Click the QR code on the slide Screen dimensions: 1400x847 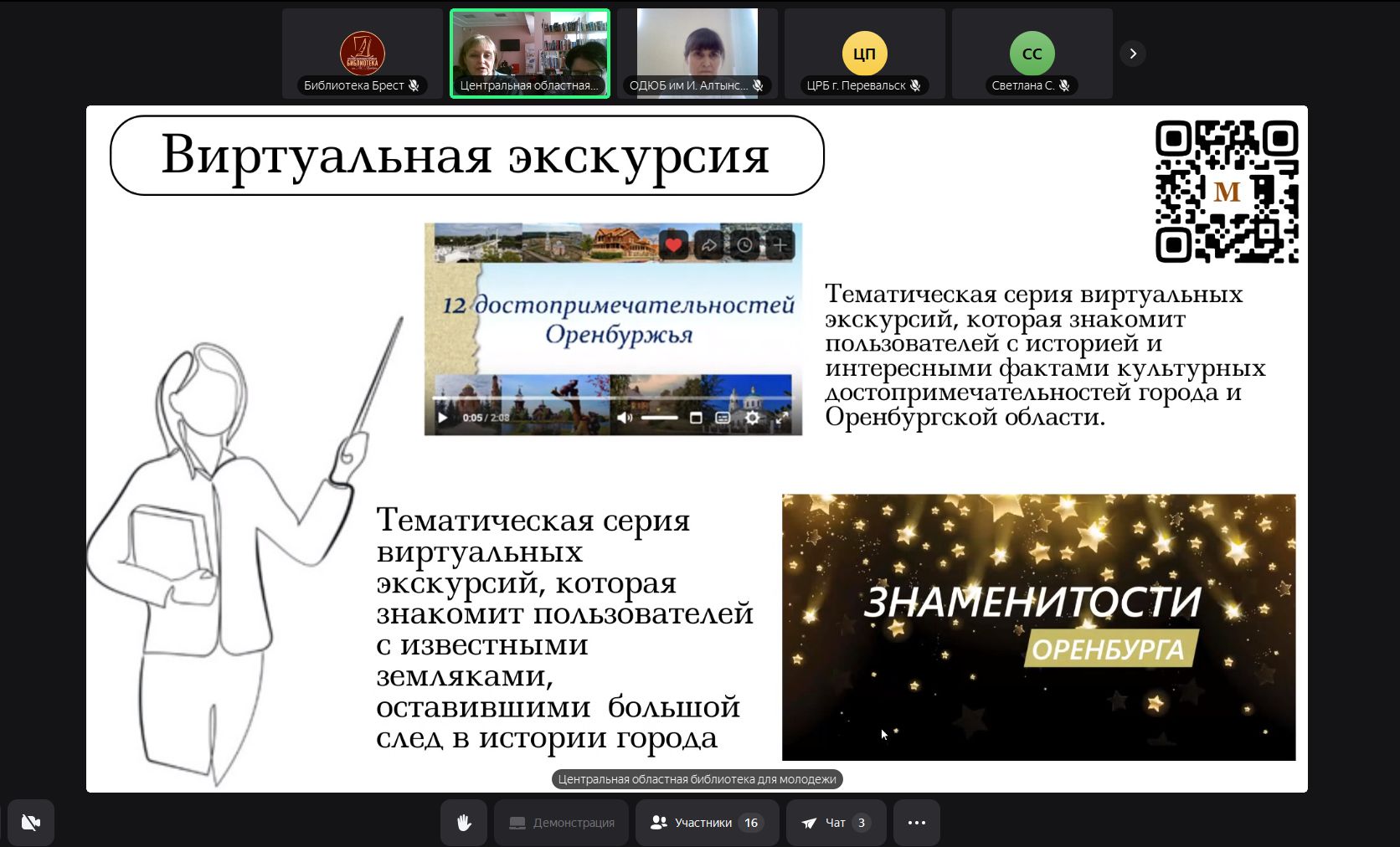tap(1226, 192)
